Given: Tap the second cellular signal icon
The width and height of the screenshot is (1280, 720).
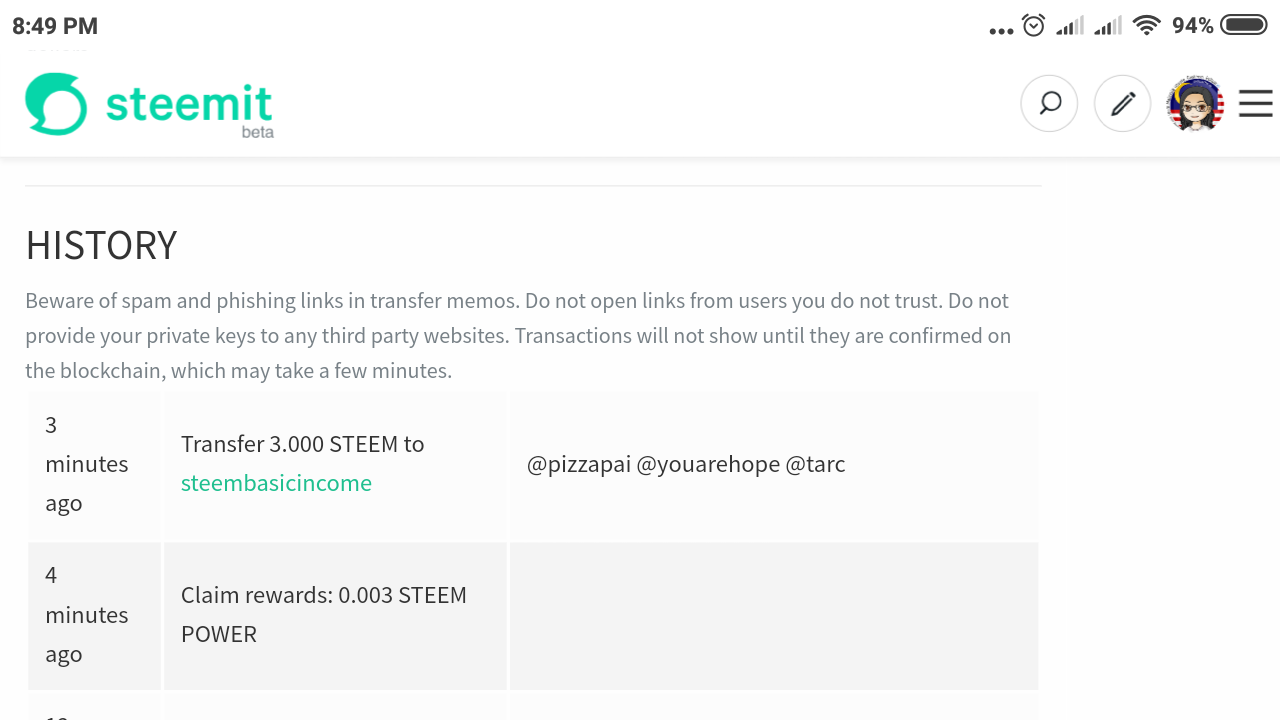Looking at the screenshot, I should pyautogui.click(x=1108, y=26).
